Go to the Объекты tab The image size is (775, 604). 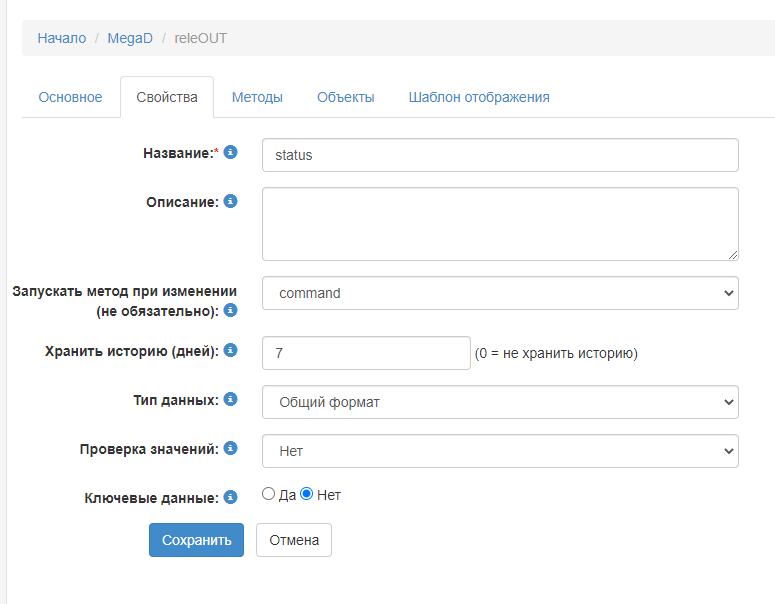345,97
